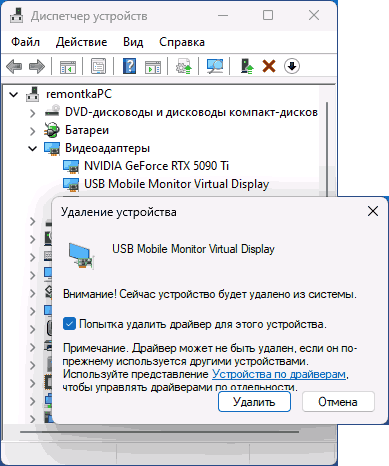The width and height of the screenshot is (389, 466).
Task: Open the Вид menu
Action: click(133, 42)
